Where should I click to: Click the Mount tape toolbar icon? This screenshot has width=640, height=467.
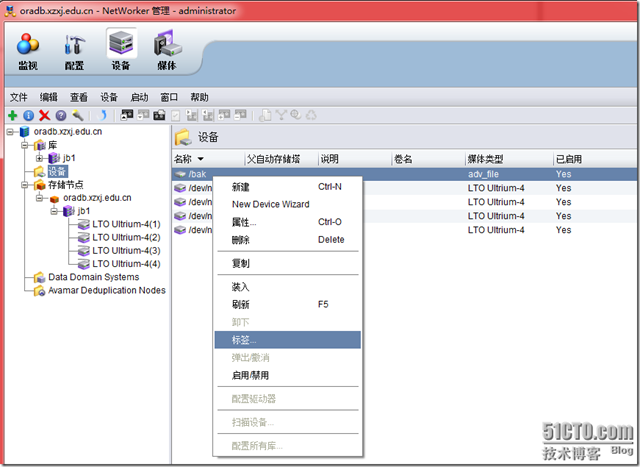[x=127, y=116]
